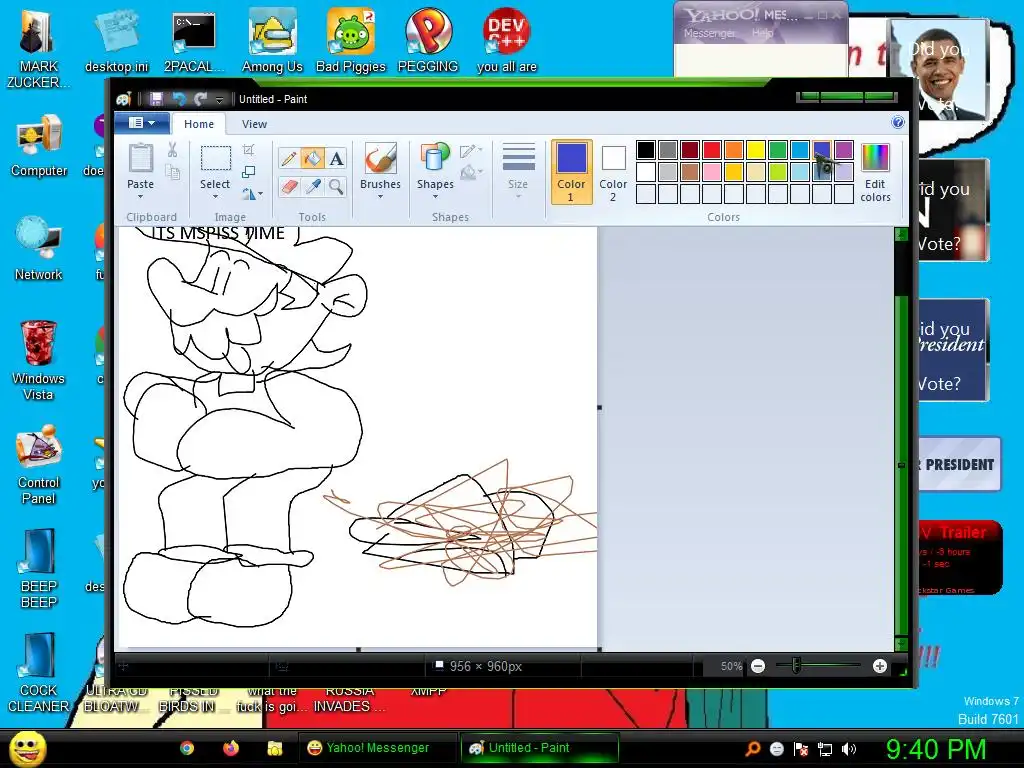Click the Messenger menu in Yahoo window
1024x768 pixels.
tap(710, 33)
